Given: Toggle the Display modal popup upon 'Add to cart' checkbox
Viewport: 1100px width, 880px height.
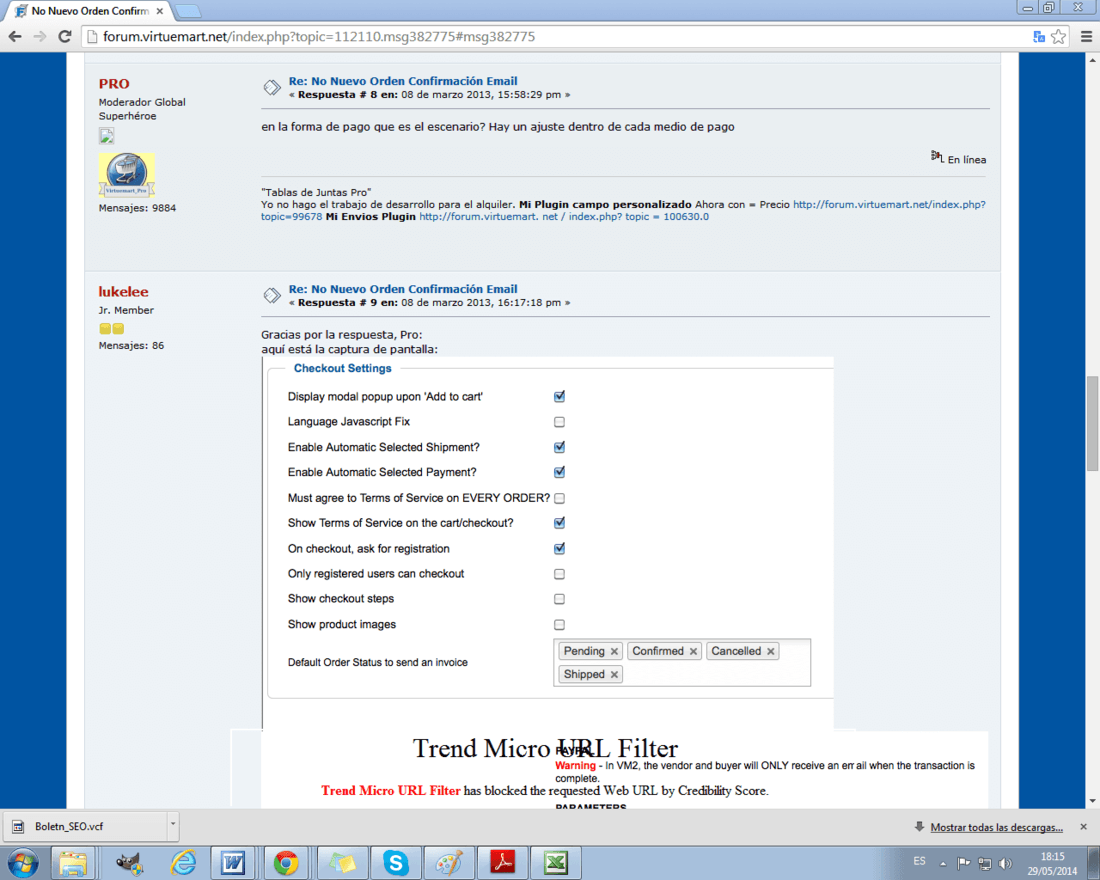Looking at the screenshot, I should pos(559,396).
